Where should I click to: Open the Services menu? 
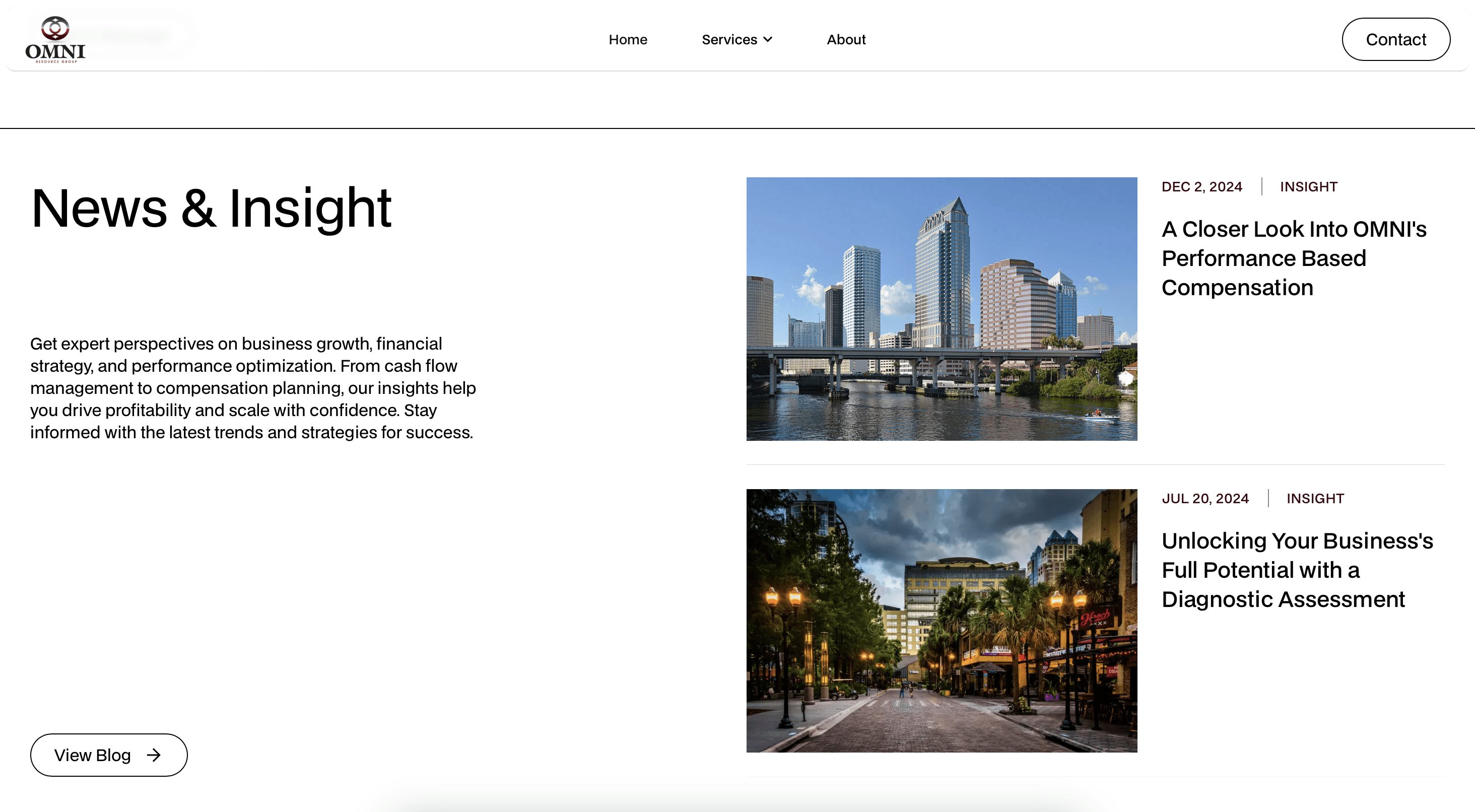point(729,39)
